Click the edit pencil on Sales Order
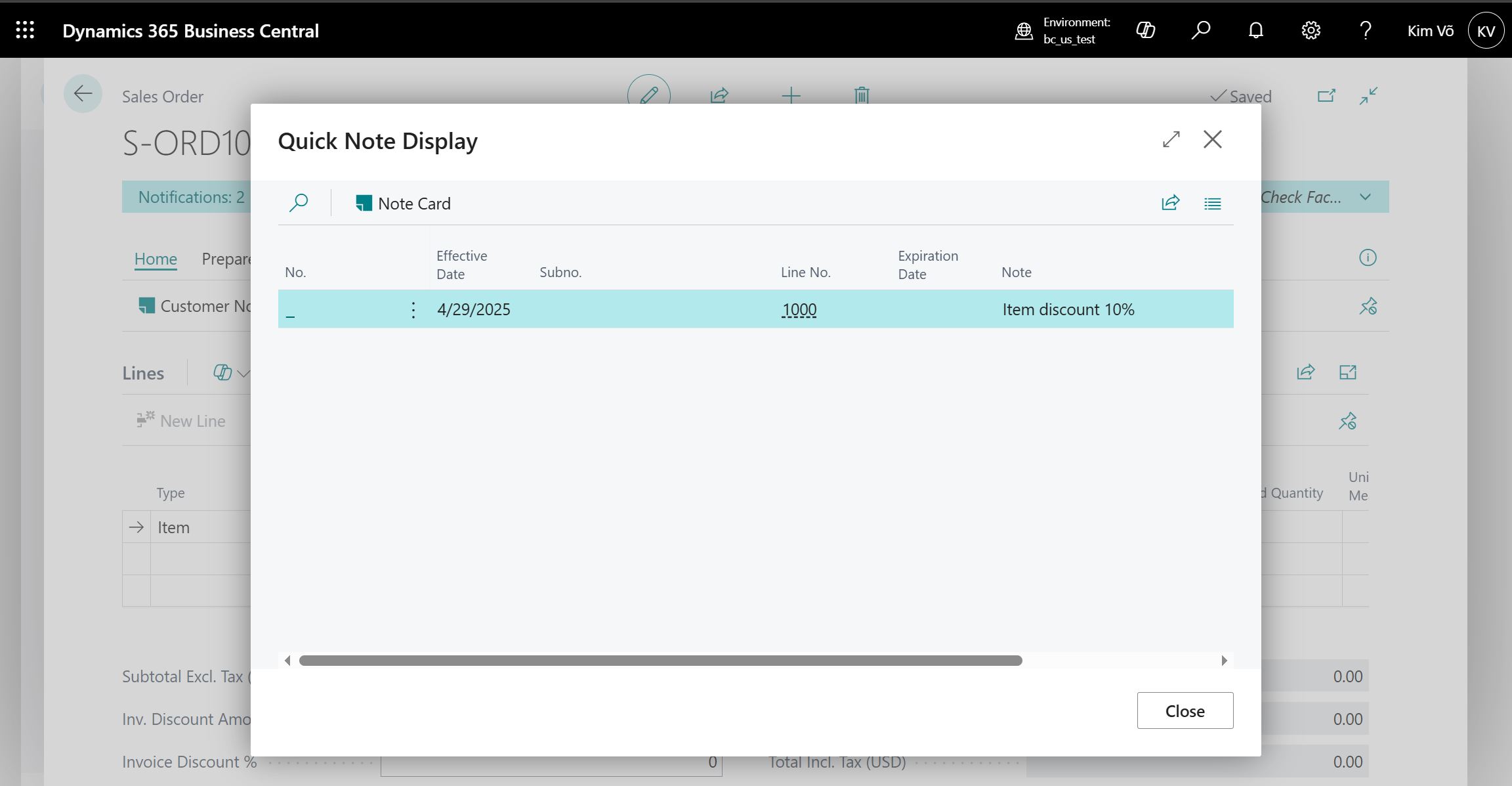Image resolution: width=1512 pixels, height=786 pixels. (649, 95)
